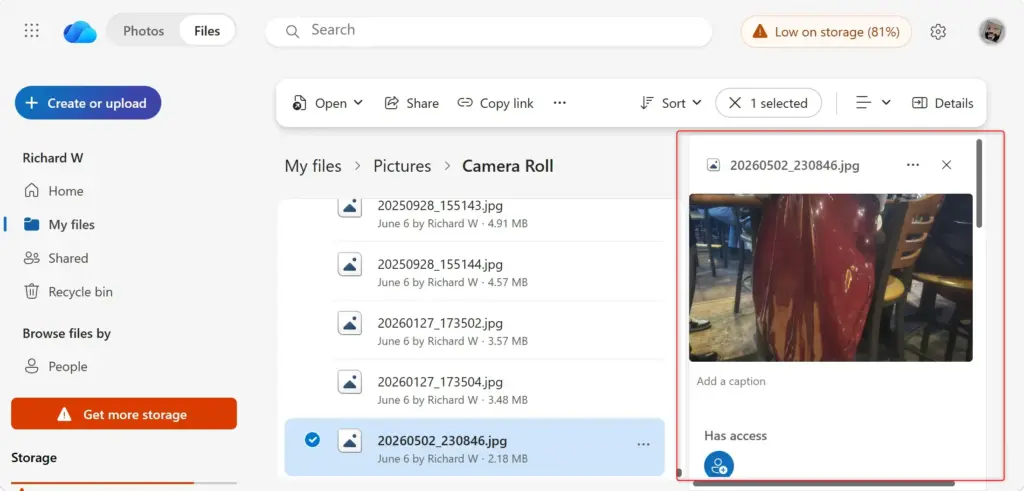Click Get more storage button

[x=124, y=414]
